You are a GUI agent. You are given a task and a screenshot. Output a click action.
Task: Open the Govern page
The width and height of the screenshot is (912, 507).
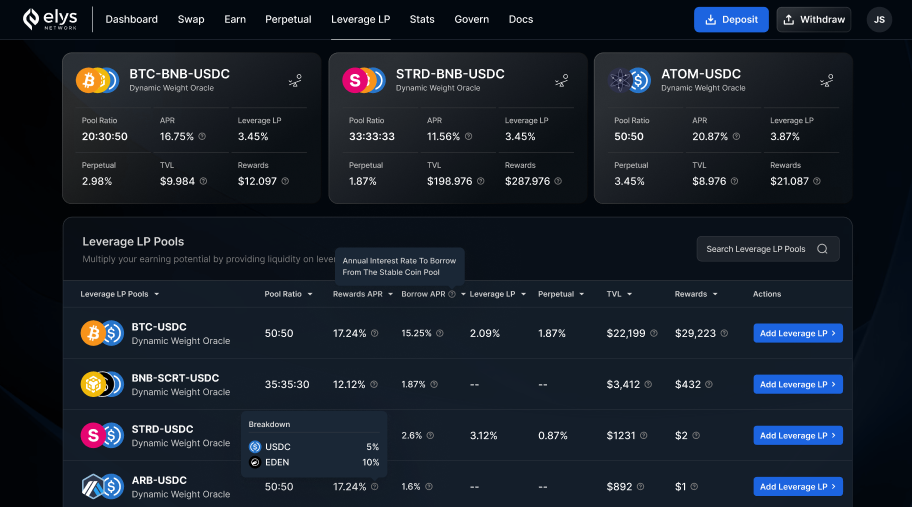pyautogui.click(x=472, y=19)
